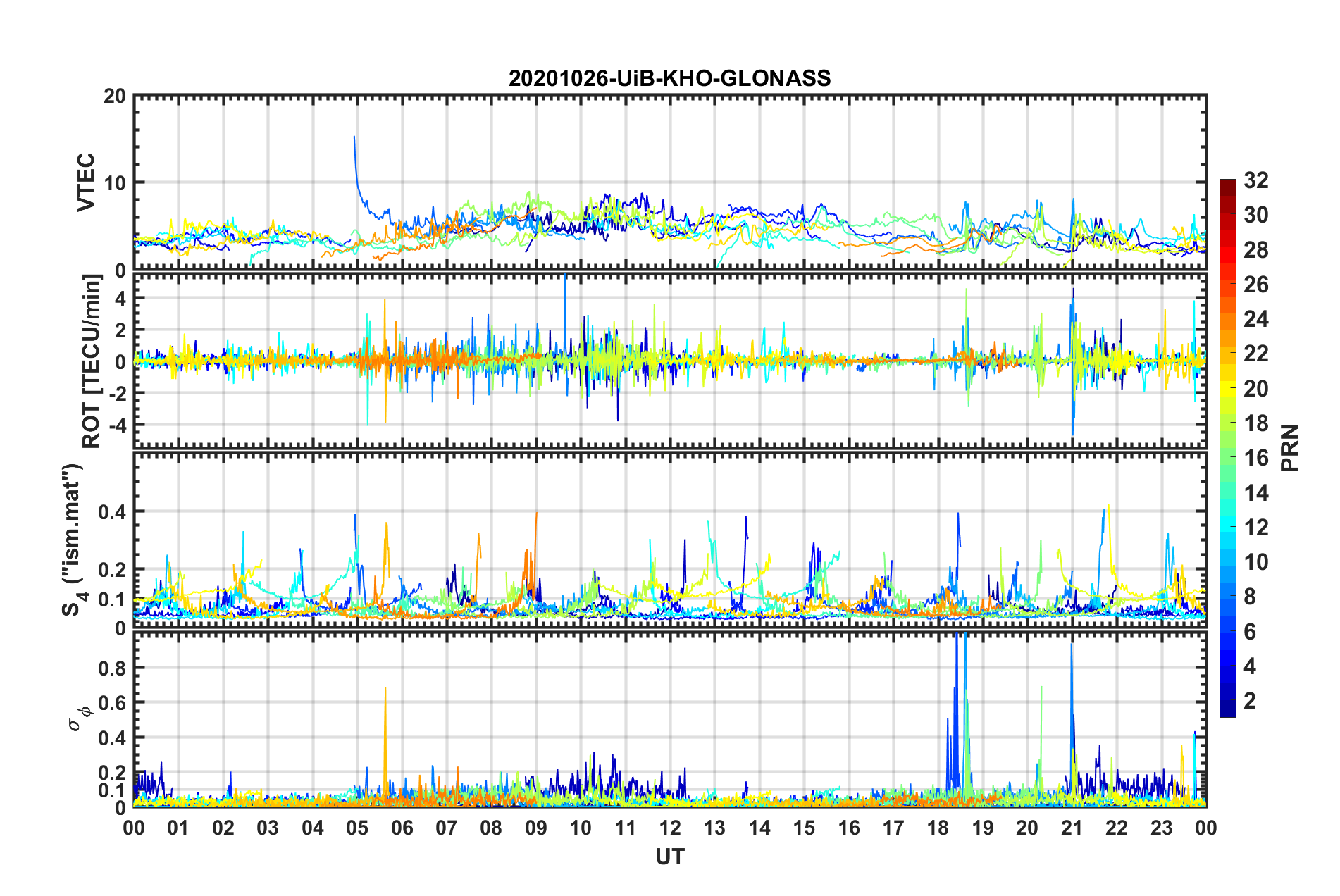Click colorbar tick label 24
The width and height of the screenshot is (1340, 896).
(1255, 319)
